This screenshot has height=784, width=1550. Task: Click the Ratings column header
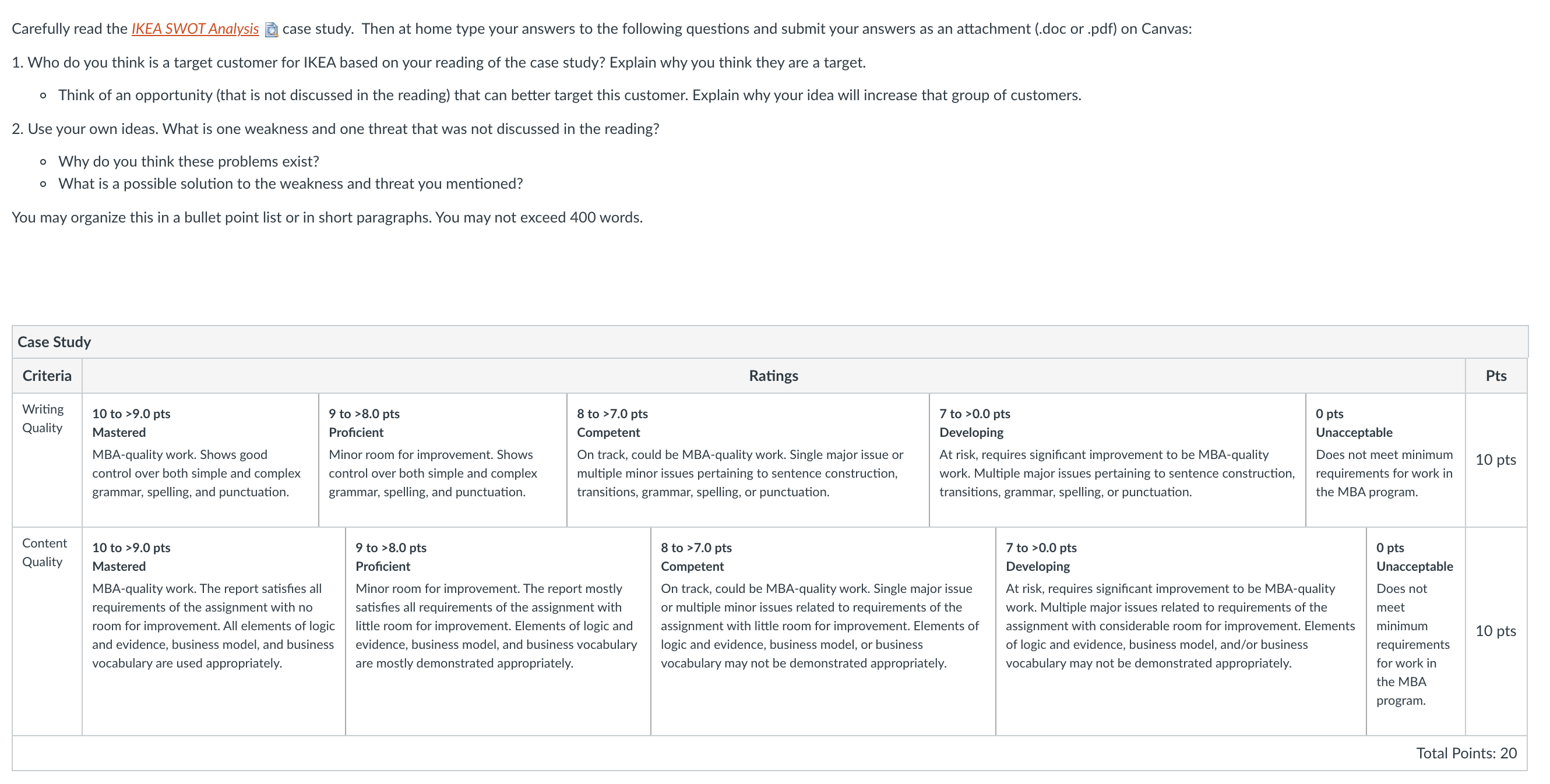(x=773, y=376)
